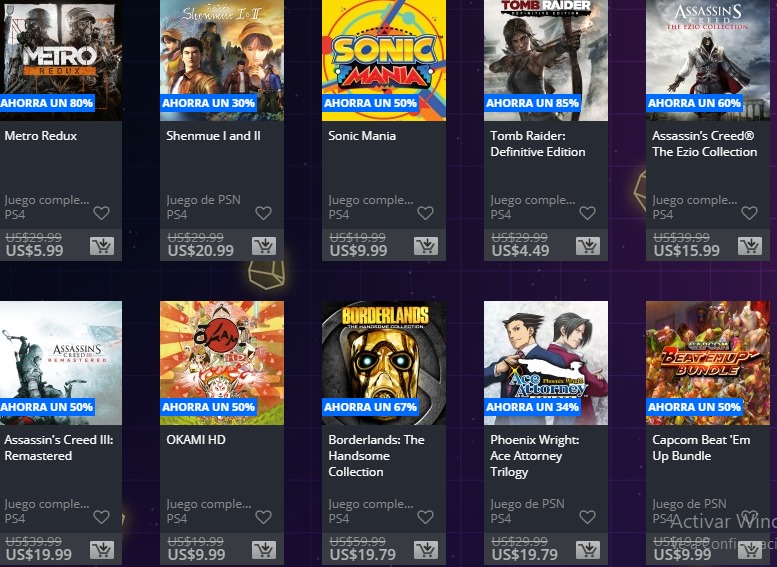Add Borderlands Handsome Collection to cart
Viewport: 777px width, 567px height.
coord(426,550)
